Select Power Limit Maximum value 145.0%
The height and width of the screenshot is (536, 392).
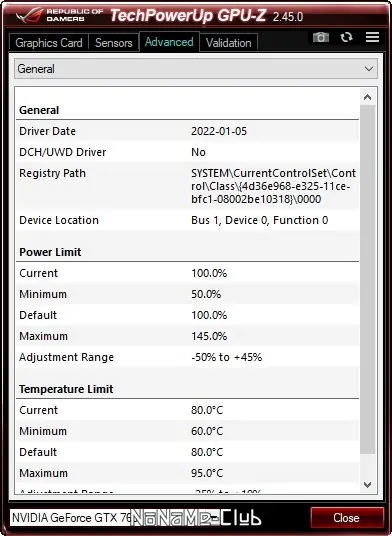209,336
